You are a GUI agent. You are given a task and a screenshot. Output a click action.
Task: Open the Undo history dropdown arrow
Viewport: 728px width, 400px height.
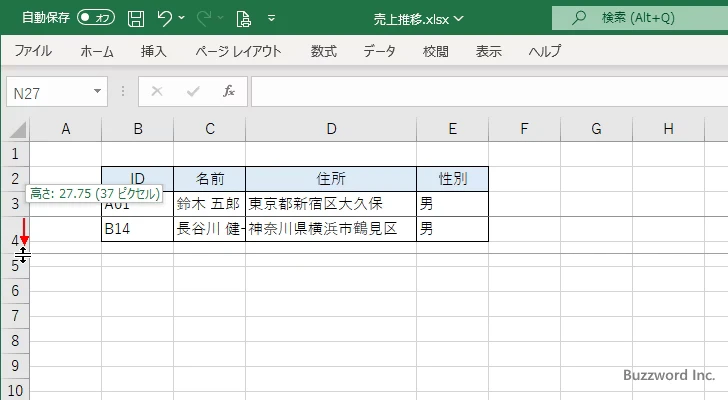[183, 18]
